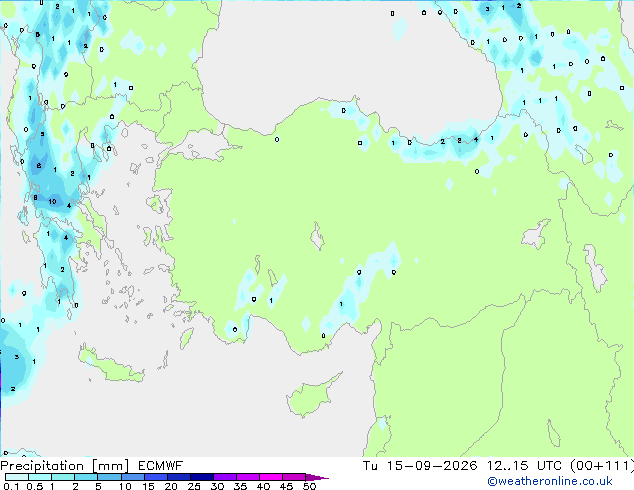This screenshot has height=490, width=634.
Task: Click the legend swatch between 0.1 and 0.5
Action: 17,477
